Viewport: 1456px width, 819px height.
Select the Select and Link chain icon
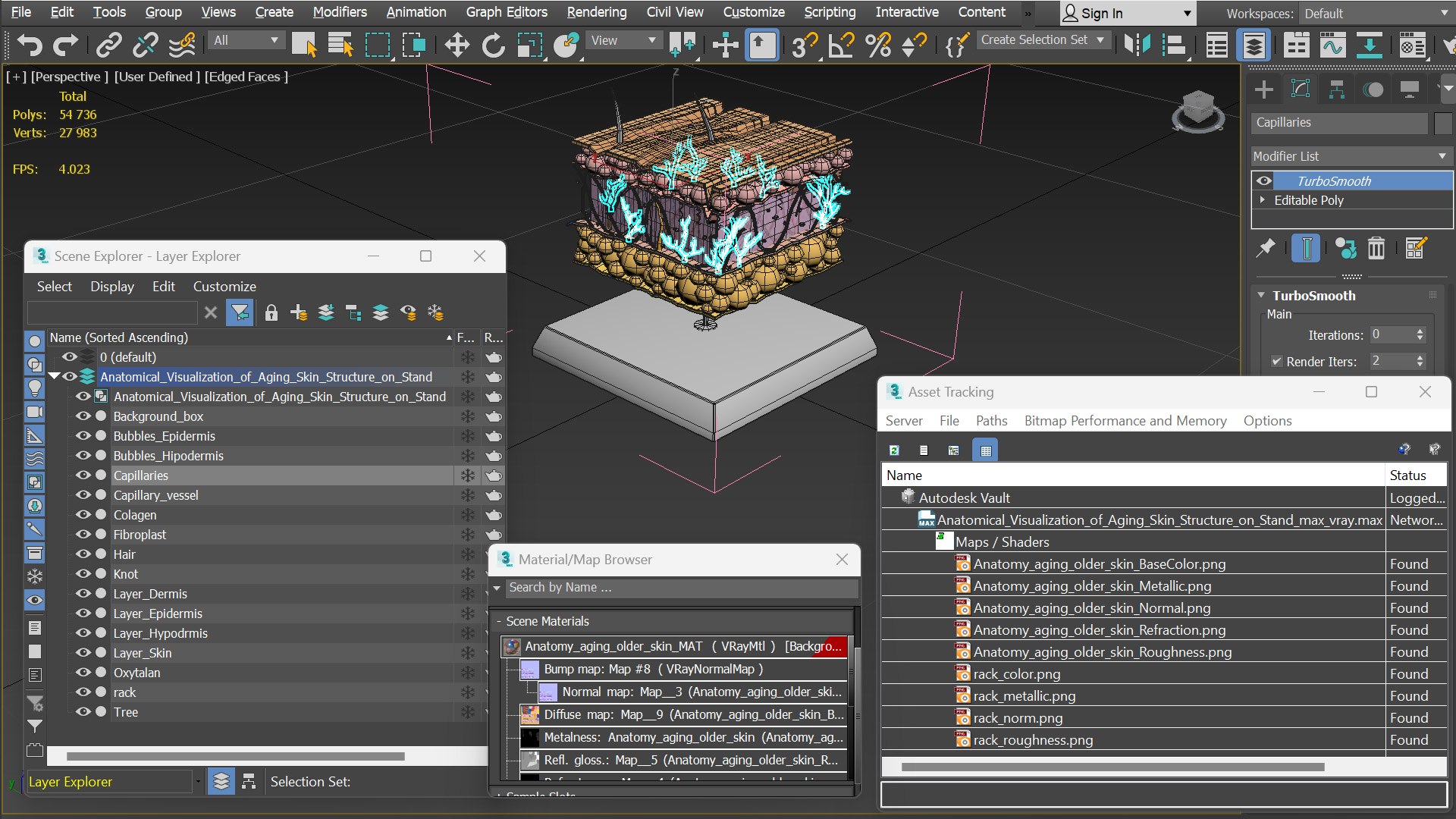(x=109, y=45)
